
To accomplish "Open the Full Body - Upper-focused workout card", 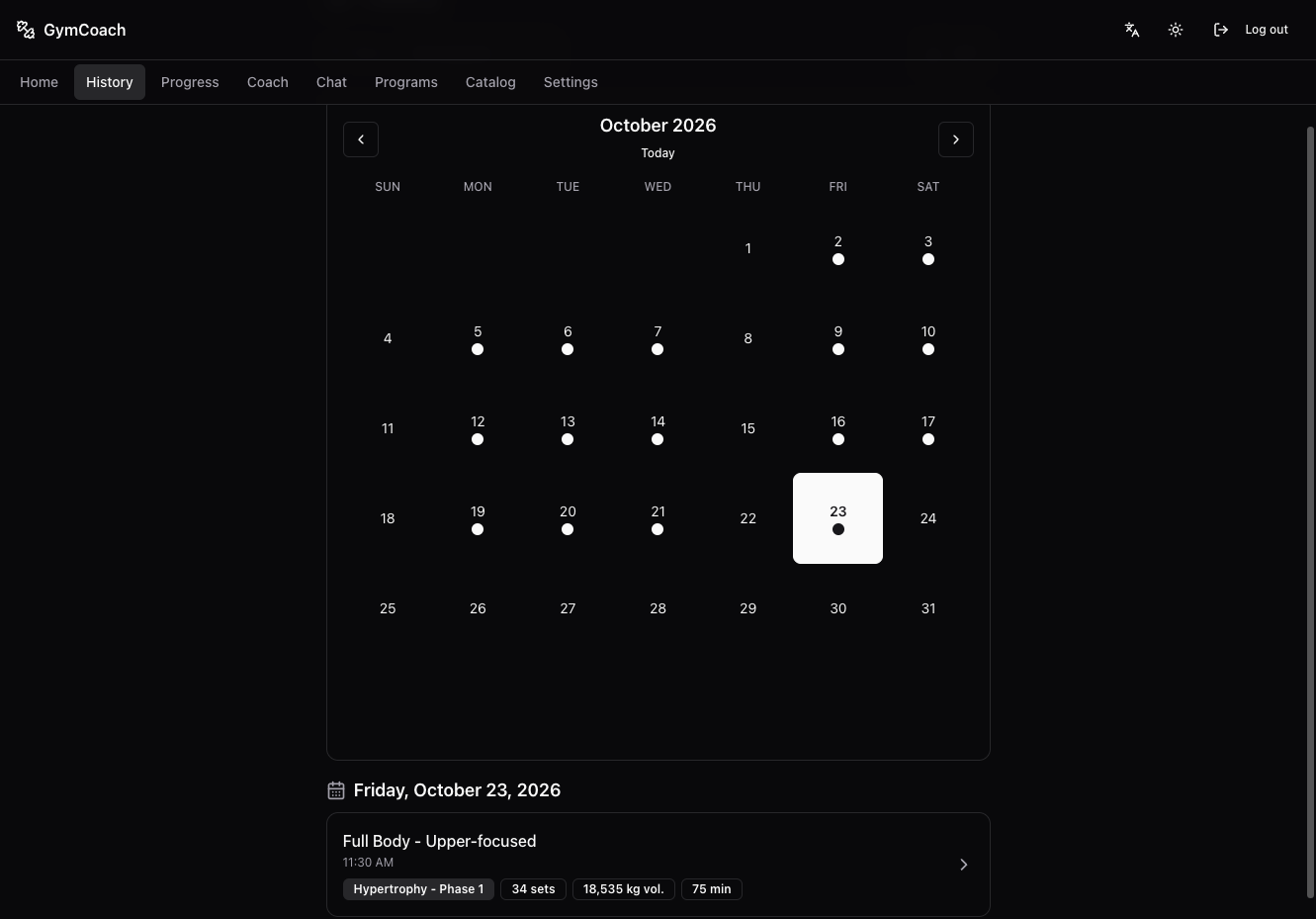I will click(x=658, y=865).
